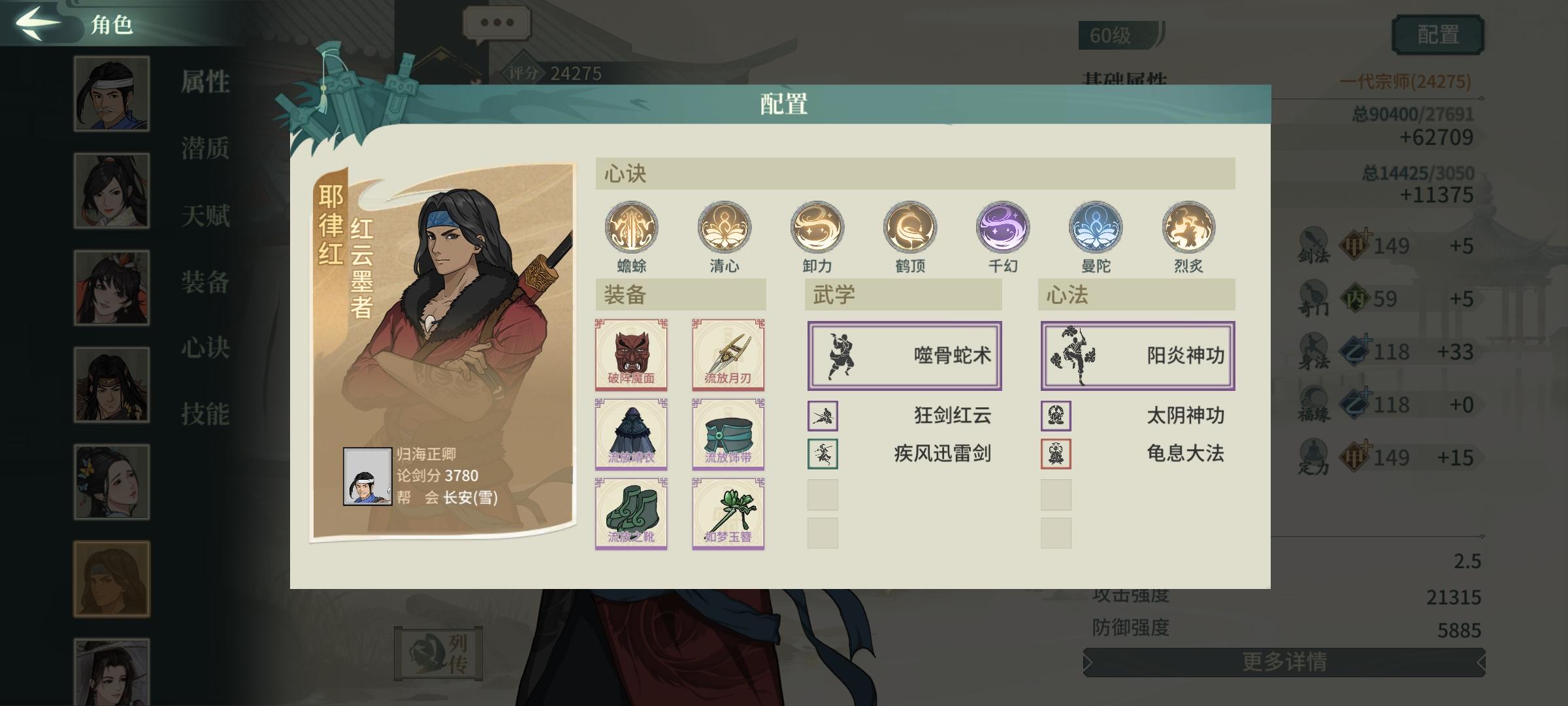1568x706 pixels.
Task: Open the 流放之靴 boots equipment slot
Action: (631, 513)
